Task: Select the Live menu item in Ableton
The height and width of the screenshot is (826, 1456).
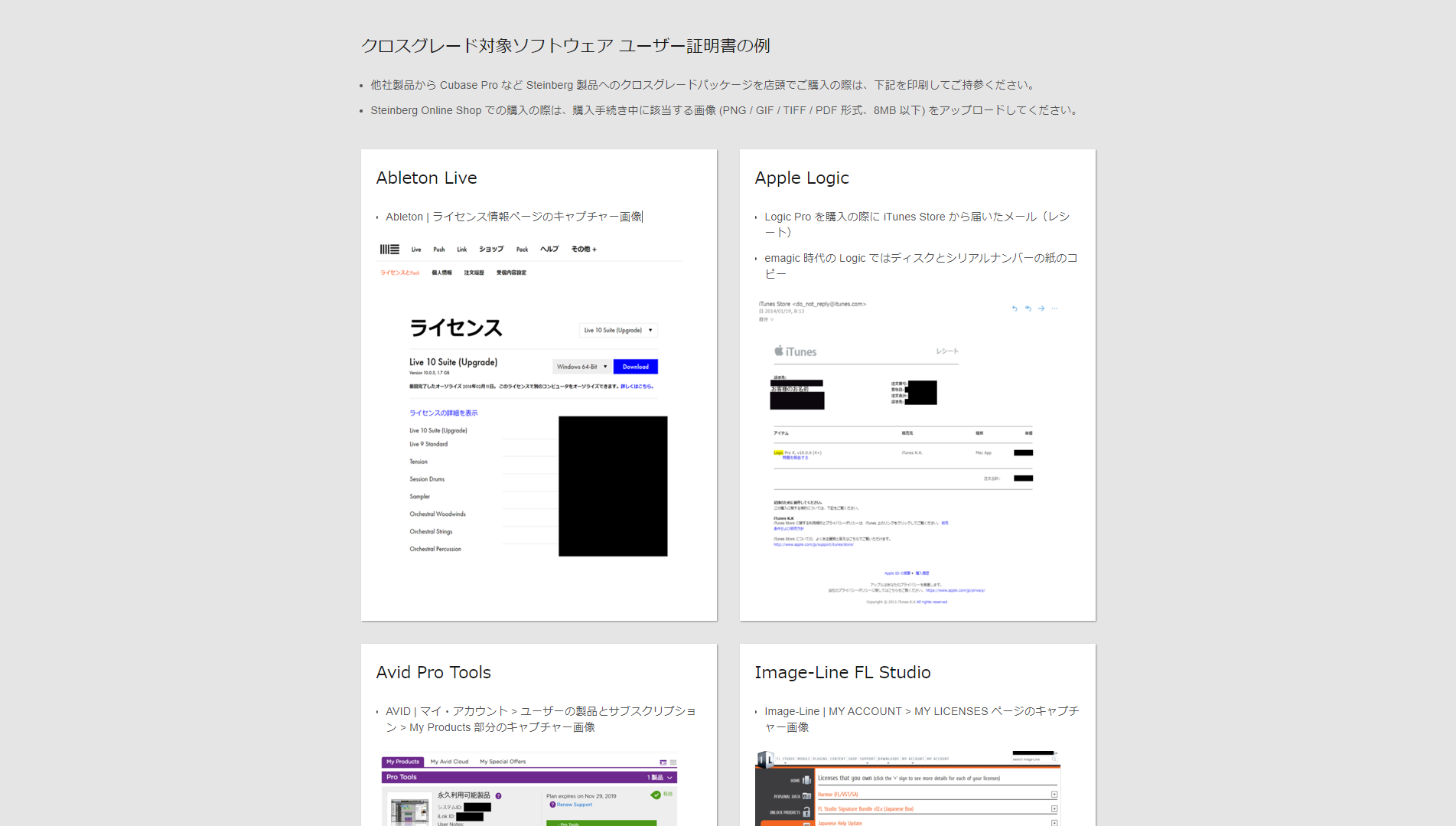Action: pos(416,250)
